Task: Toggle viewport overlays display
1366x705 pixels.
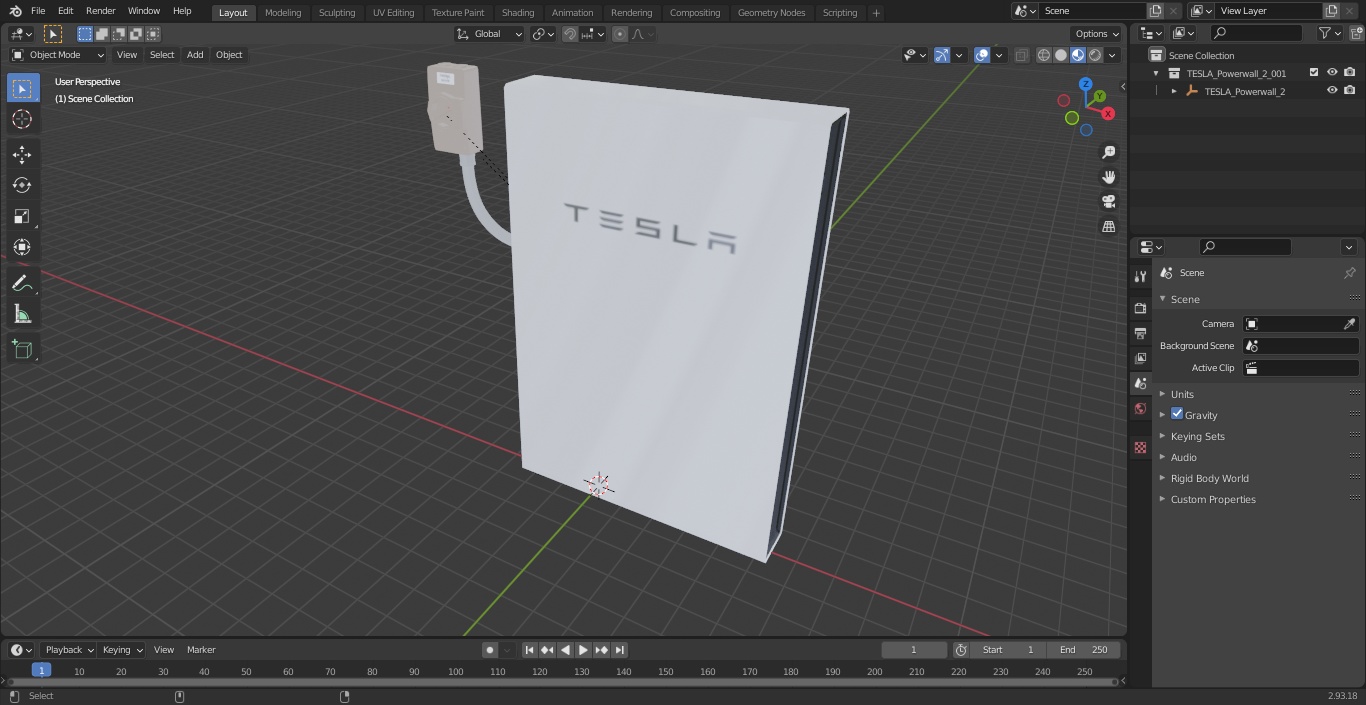Action: pos(982,55)
